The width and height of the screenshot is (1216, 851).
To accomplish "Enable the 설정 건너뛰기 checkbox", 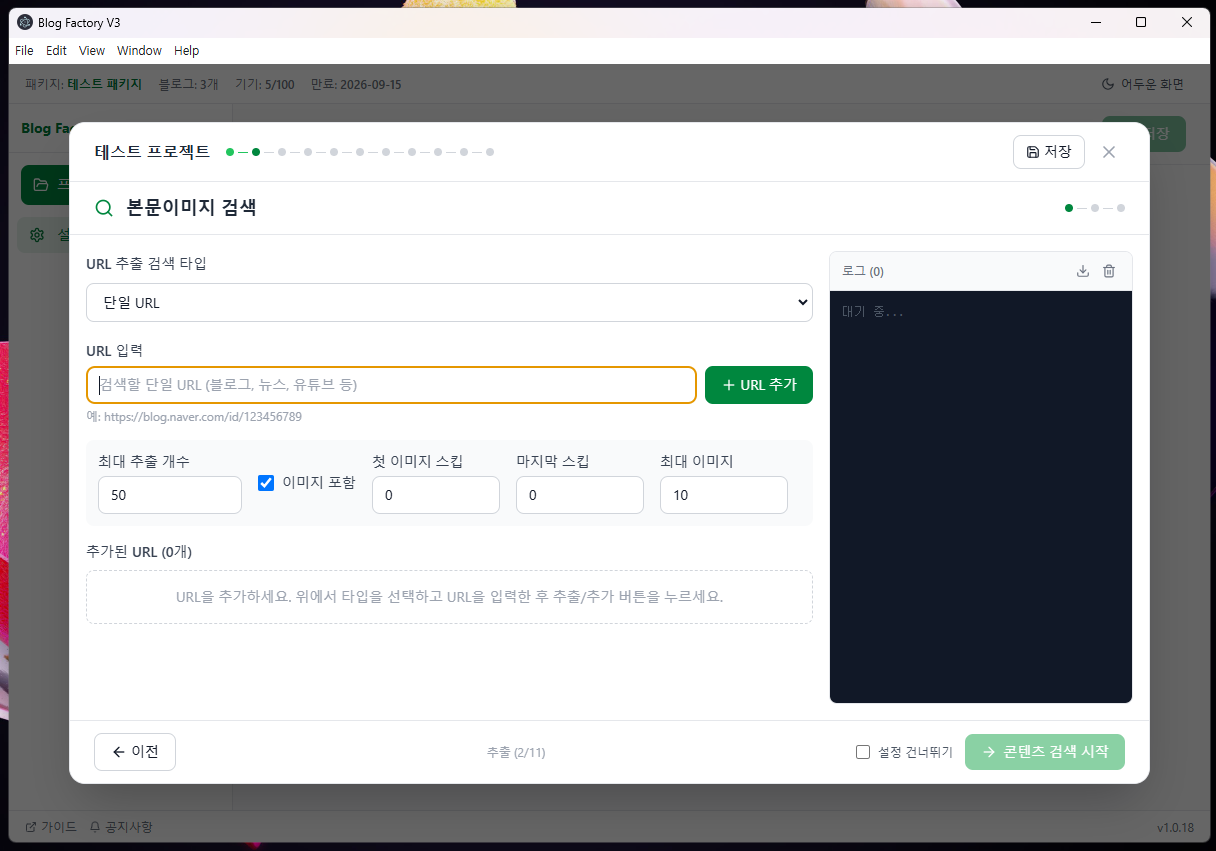I will coord(863,751).
